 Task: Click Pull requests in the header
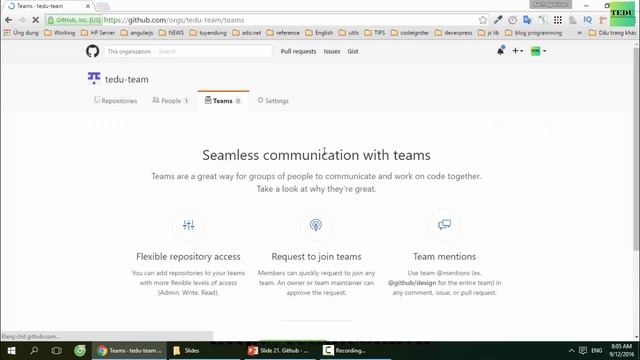[298, 51]
